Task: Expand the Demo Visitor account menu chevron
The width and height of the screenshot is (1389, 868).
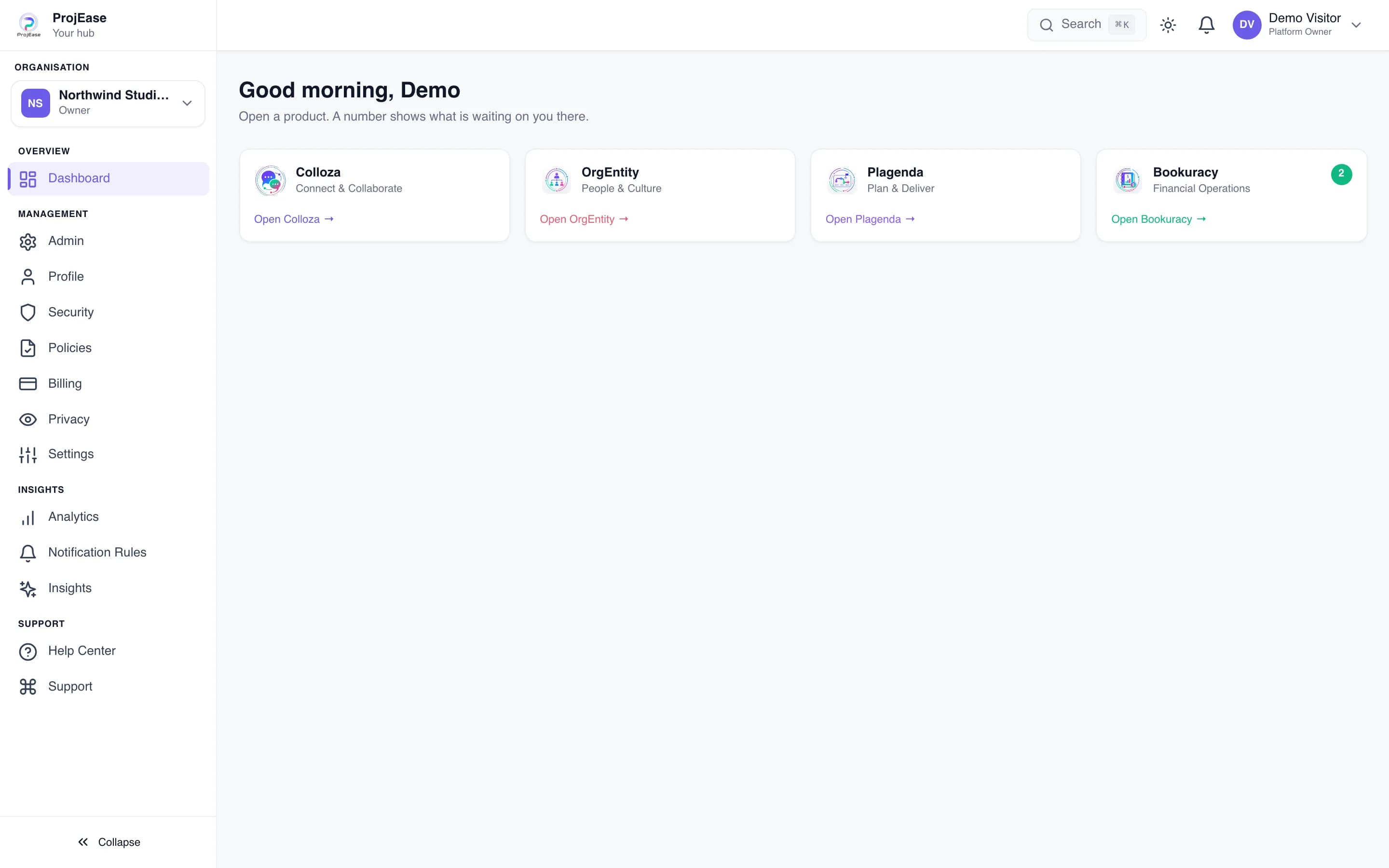Action: coord(1356,25)
